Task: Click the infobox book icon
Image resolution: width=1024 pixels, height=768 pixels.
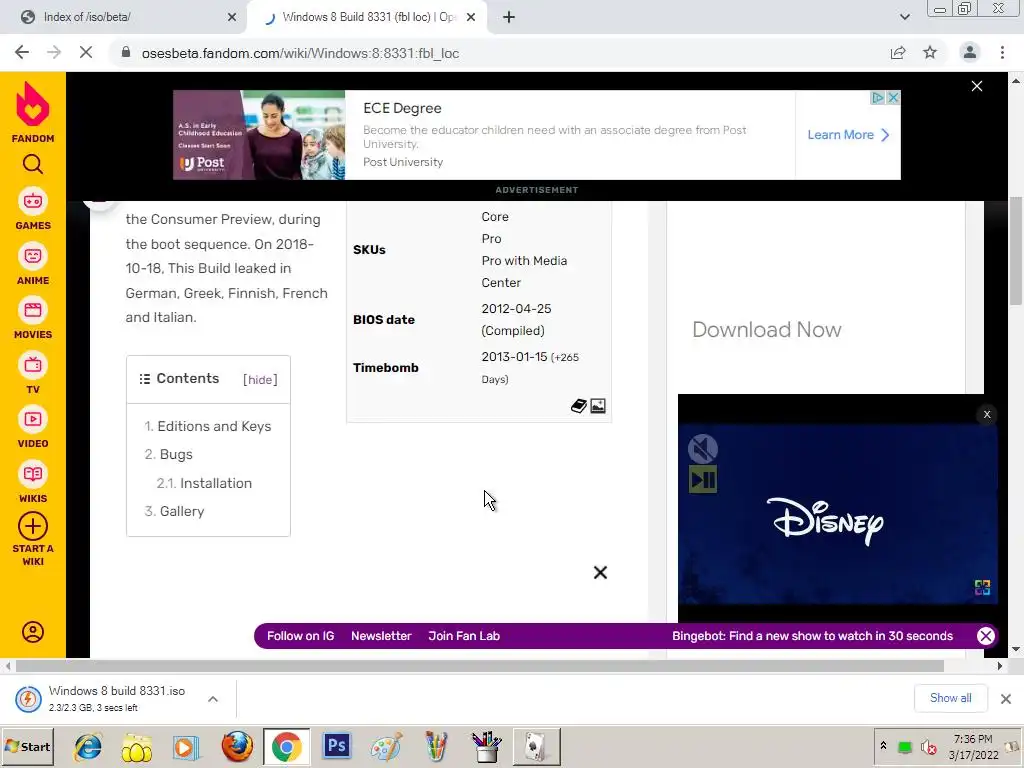Action: pos(578,406)
